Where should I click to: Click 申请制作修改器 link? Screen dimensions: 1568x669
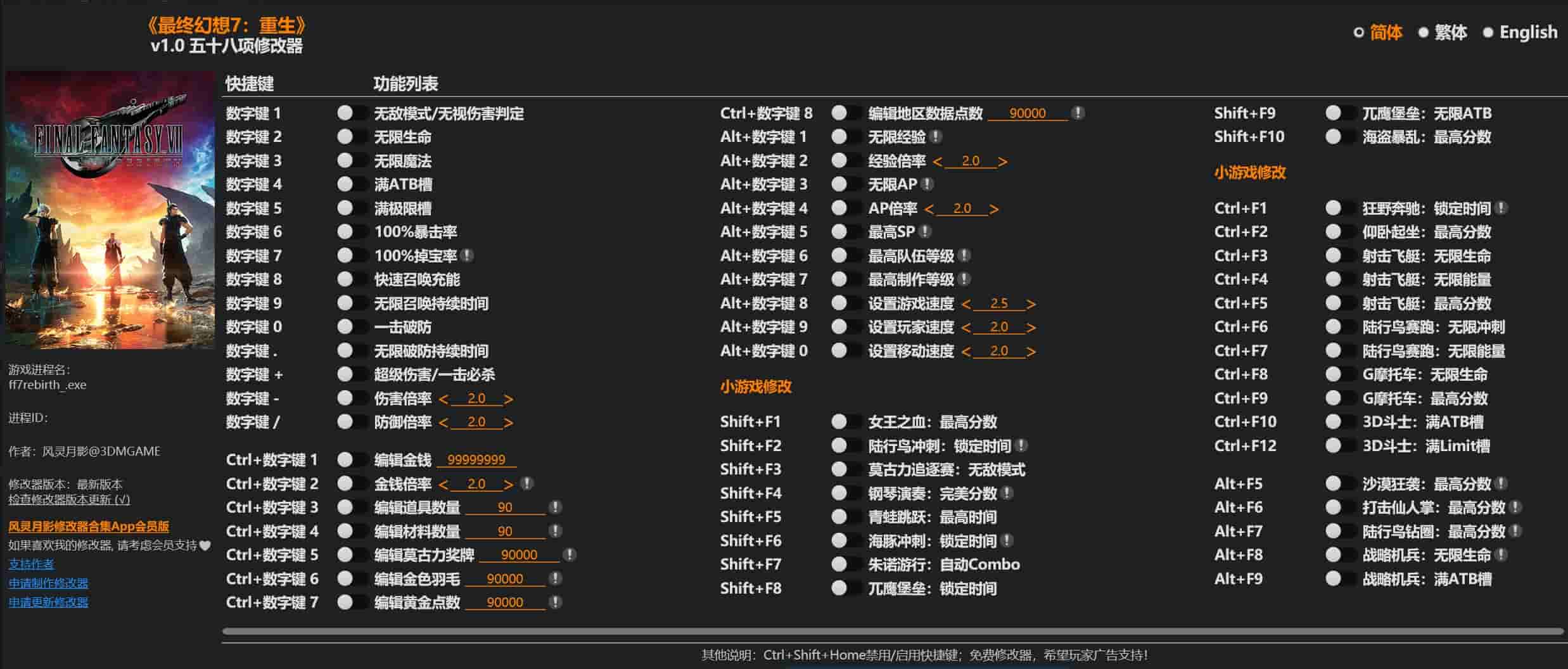[48, 583]
